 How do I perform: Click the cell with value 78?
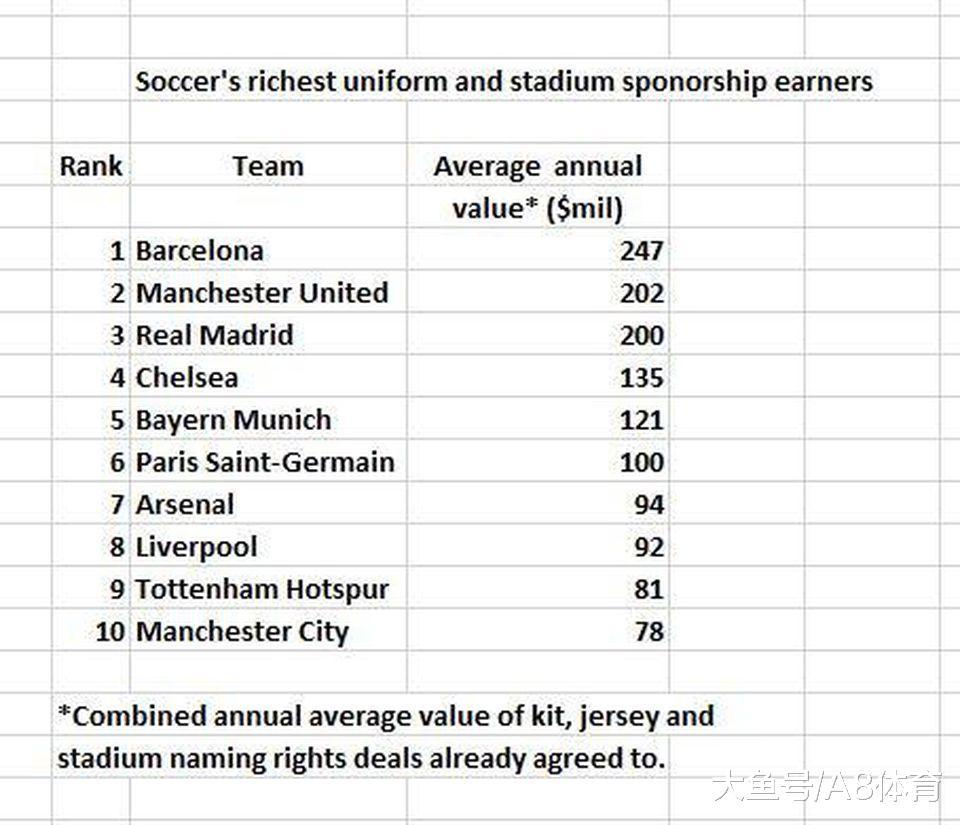click(x=648, y=632)
